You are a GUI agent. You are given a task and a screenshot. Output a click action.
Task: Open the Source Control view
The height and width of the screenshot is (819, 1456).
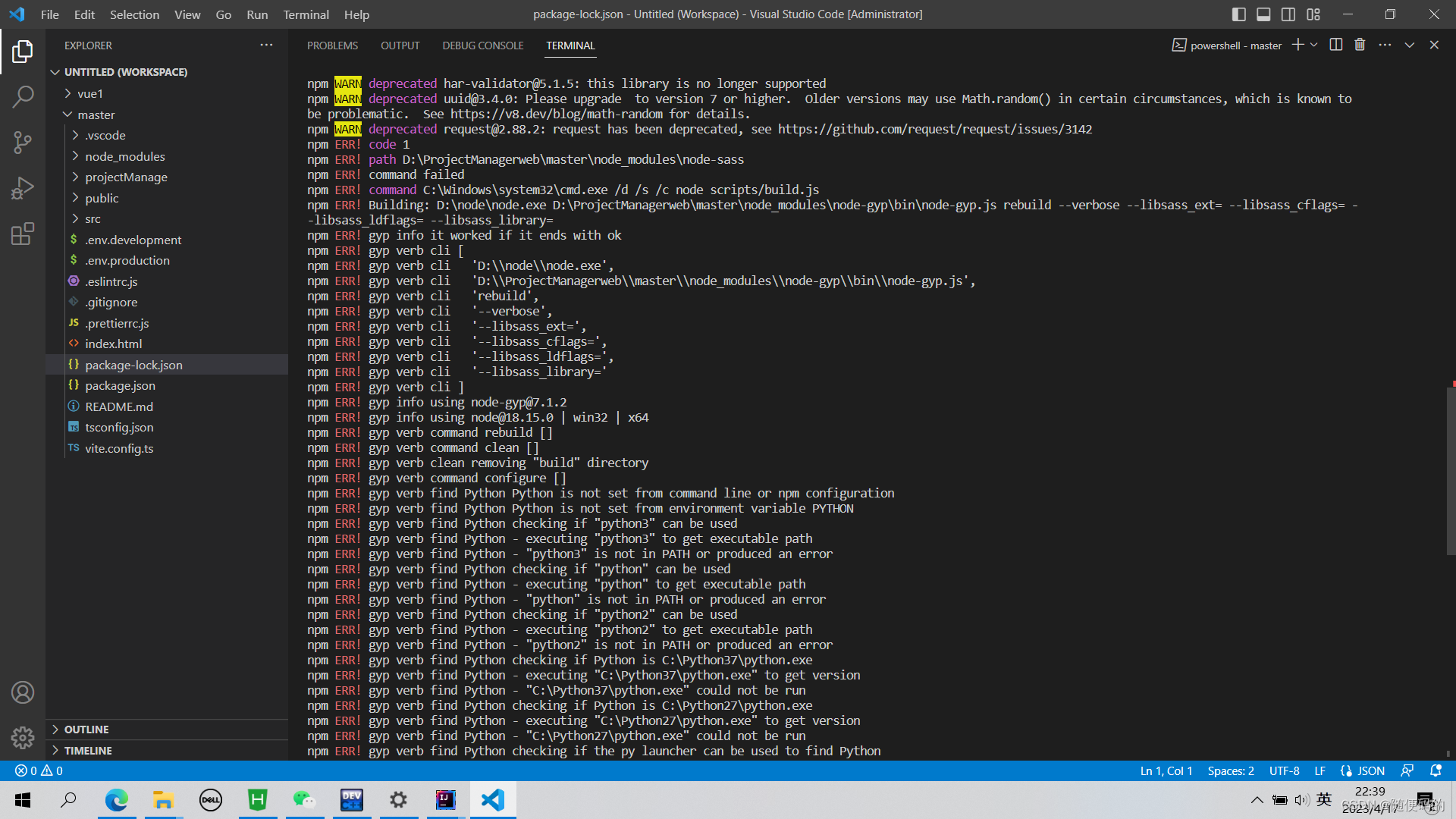pyautogui.click(x=23, y=142)
